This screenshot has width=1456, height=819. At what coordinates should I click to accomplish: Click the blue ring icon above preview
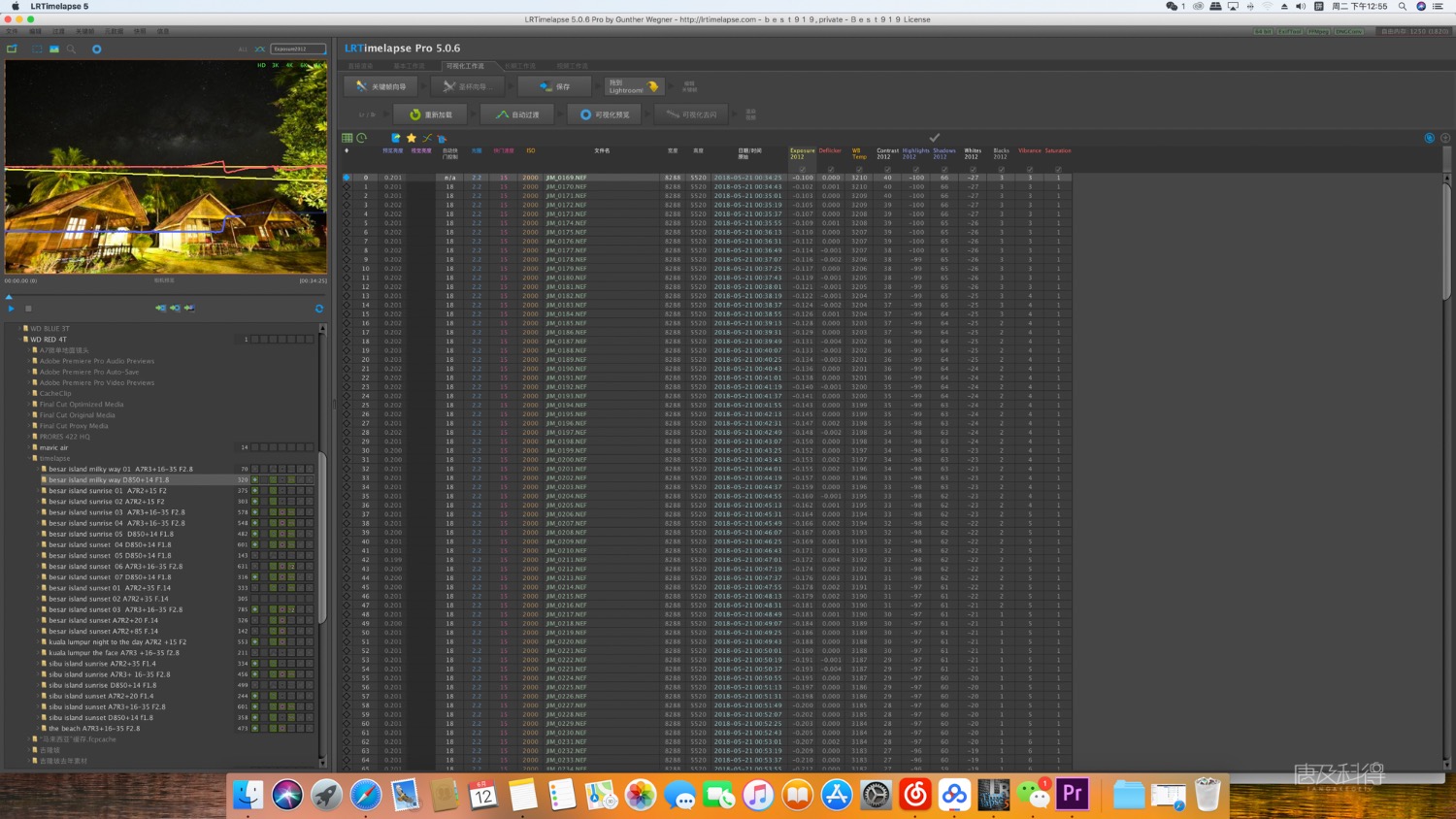[x=96, y=49]
